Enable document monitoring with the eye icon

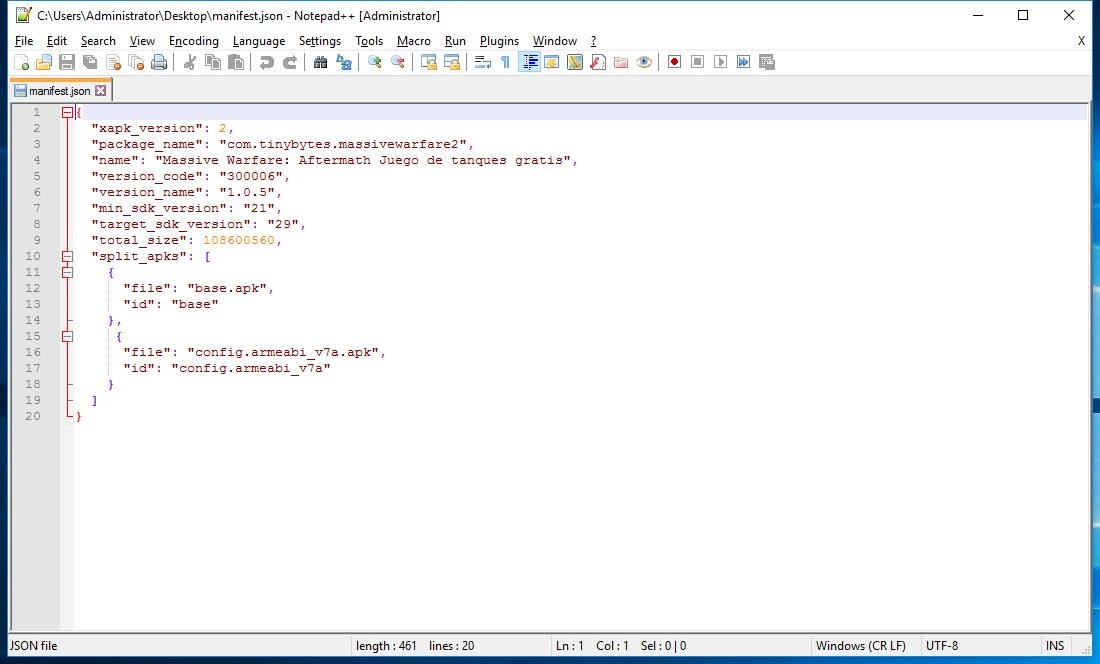point(644,62)
